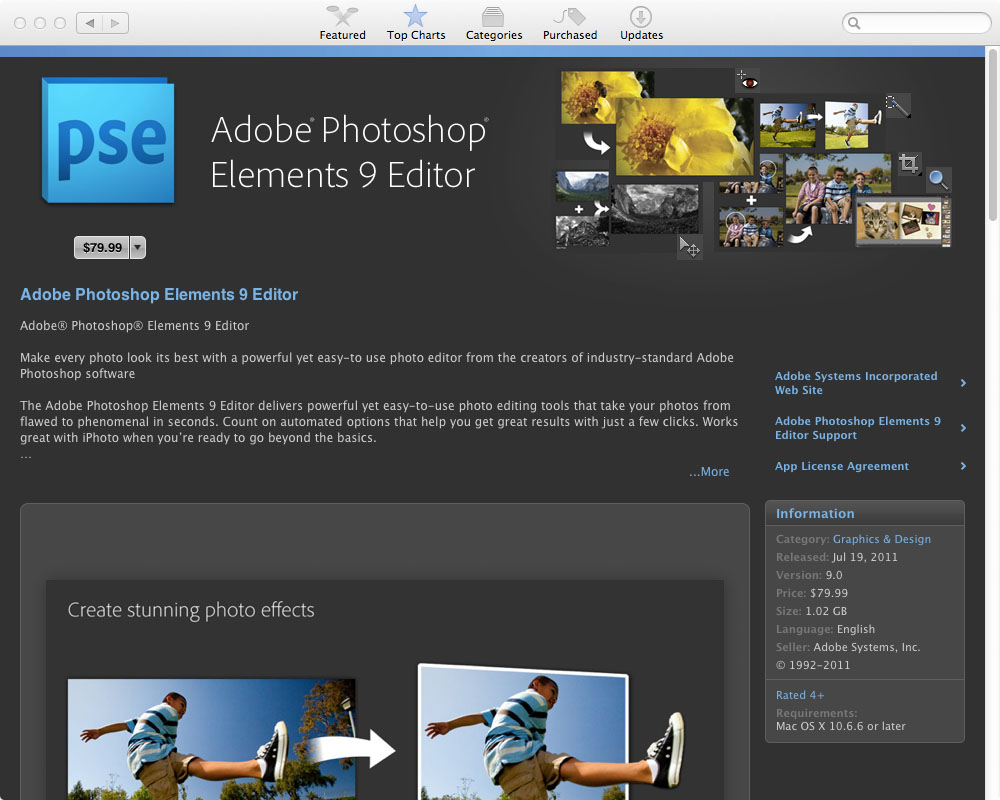
Task: Click the move tool icon in banner
Action: [x=689, y=247]
